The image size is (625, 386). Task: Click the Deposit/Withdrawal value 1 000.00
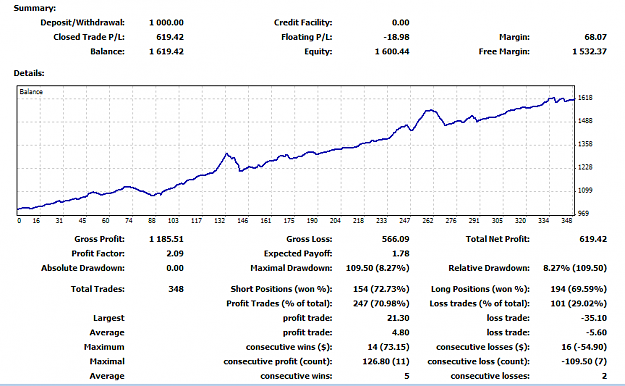coord(166,23)
